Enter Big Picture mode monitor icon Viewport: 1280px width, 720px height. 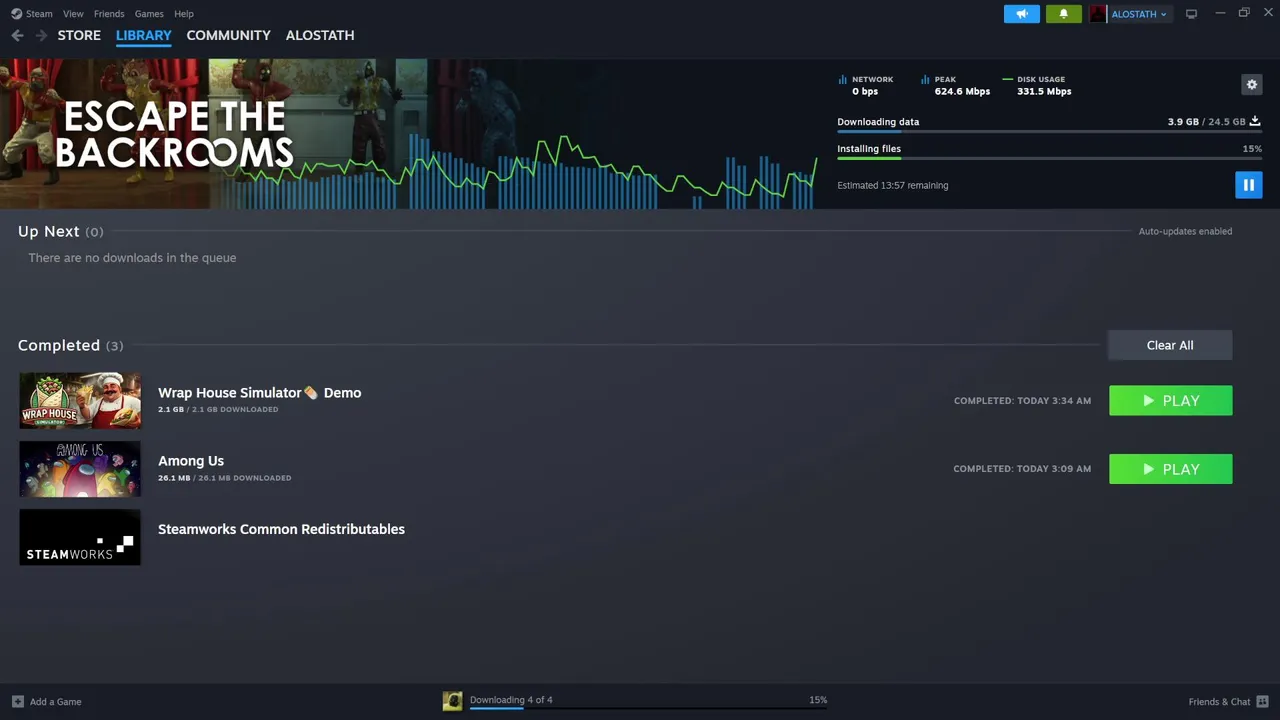[x=1191, y=14]
